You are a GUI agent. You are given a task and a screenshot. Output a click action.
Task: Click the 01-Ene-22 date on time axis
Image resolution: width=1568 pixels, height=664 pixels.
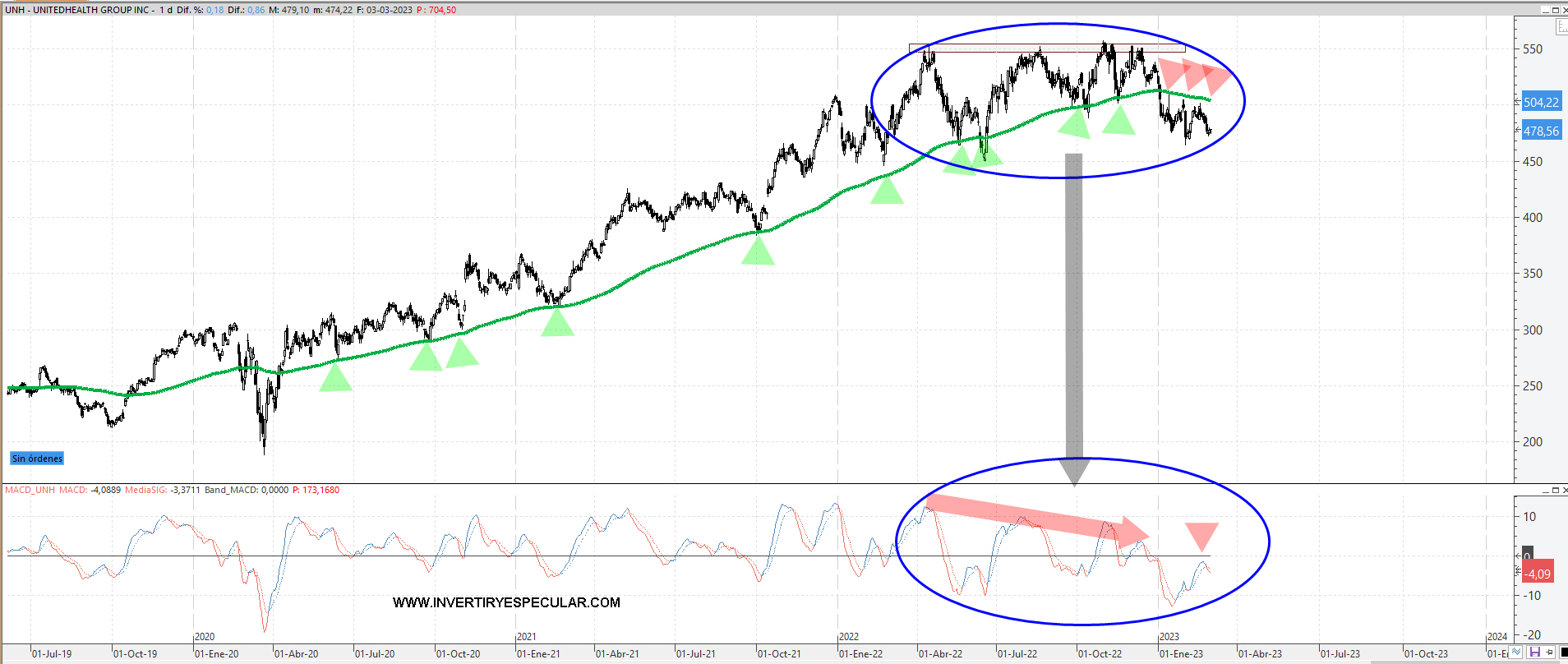click(x=860, y=654)
